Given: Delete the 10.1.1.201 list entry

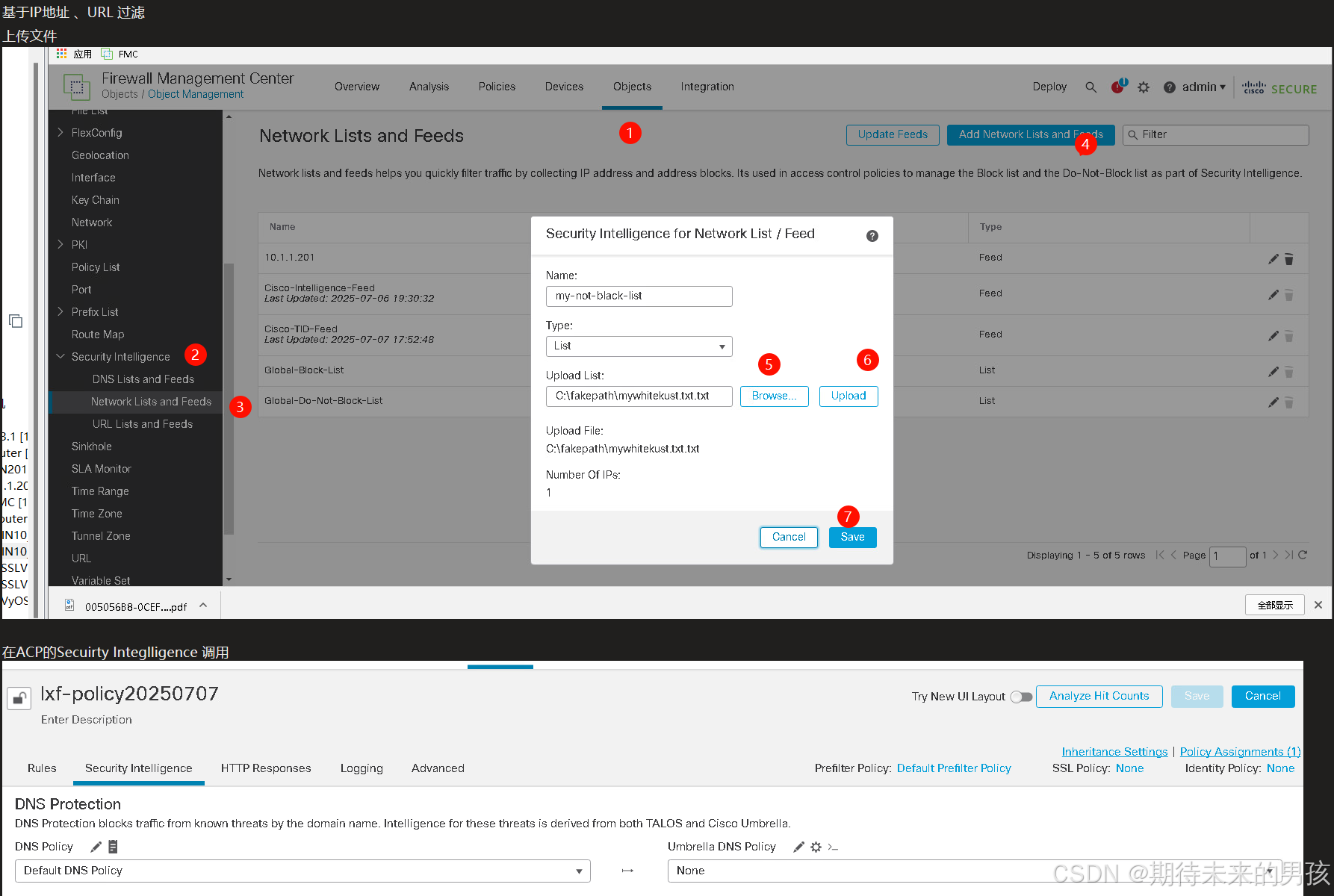Looking at the screenshot, I should (x=1289, y=259).
